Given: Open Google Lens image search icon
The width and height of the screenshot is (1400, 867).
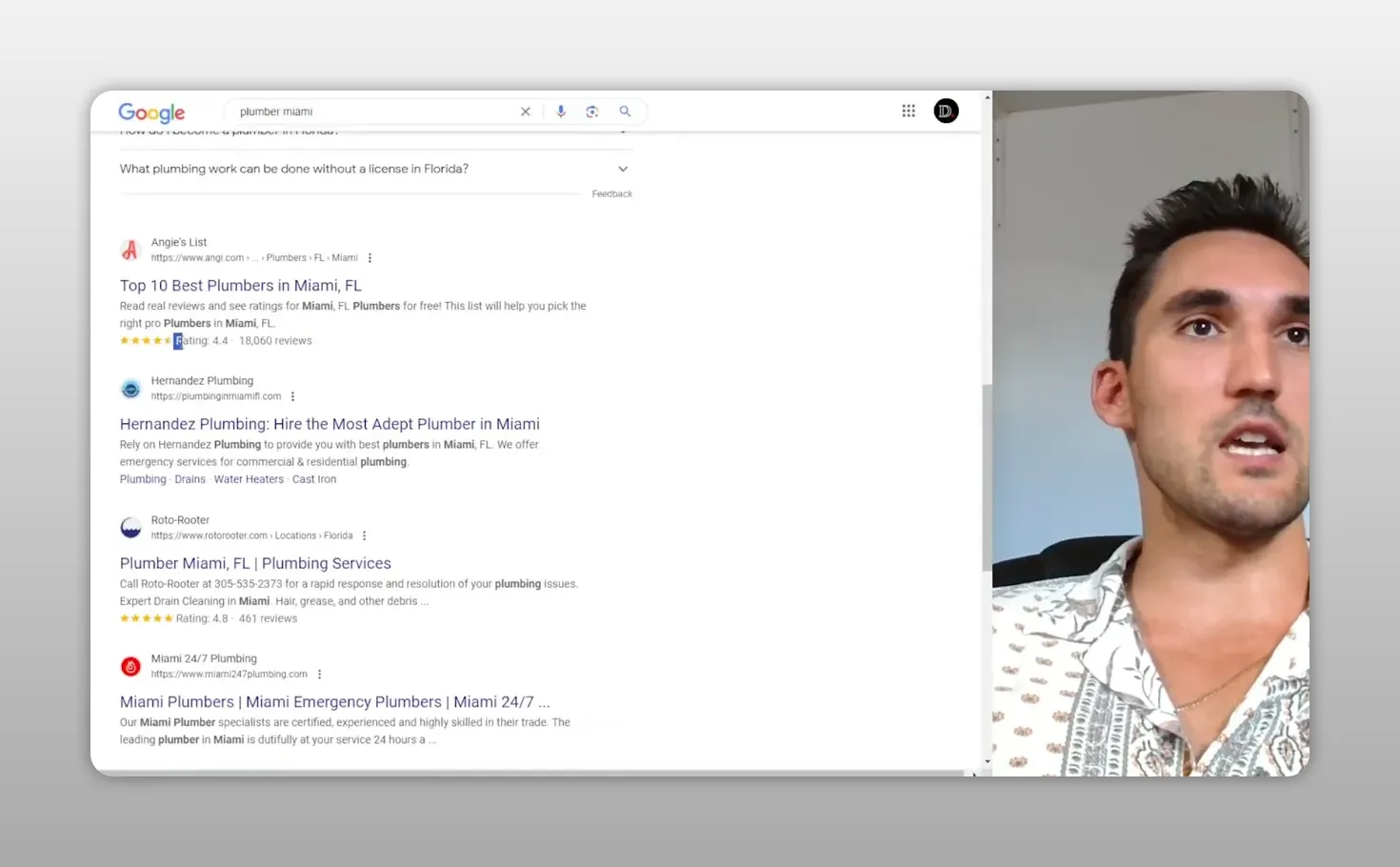Looking at the screenshot, I should pyautogui.click(x=592, y=111).
